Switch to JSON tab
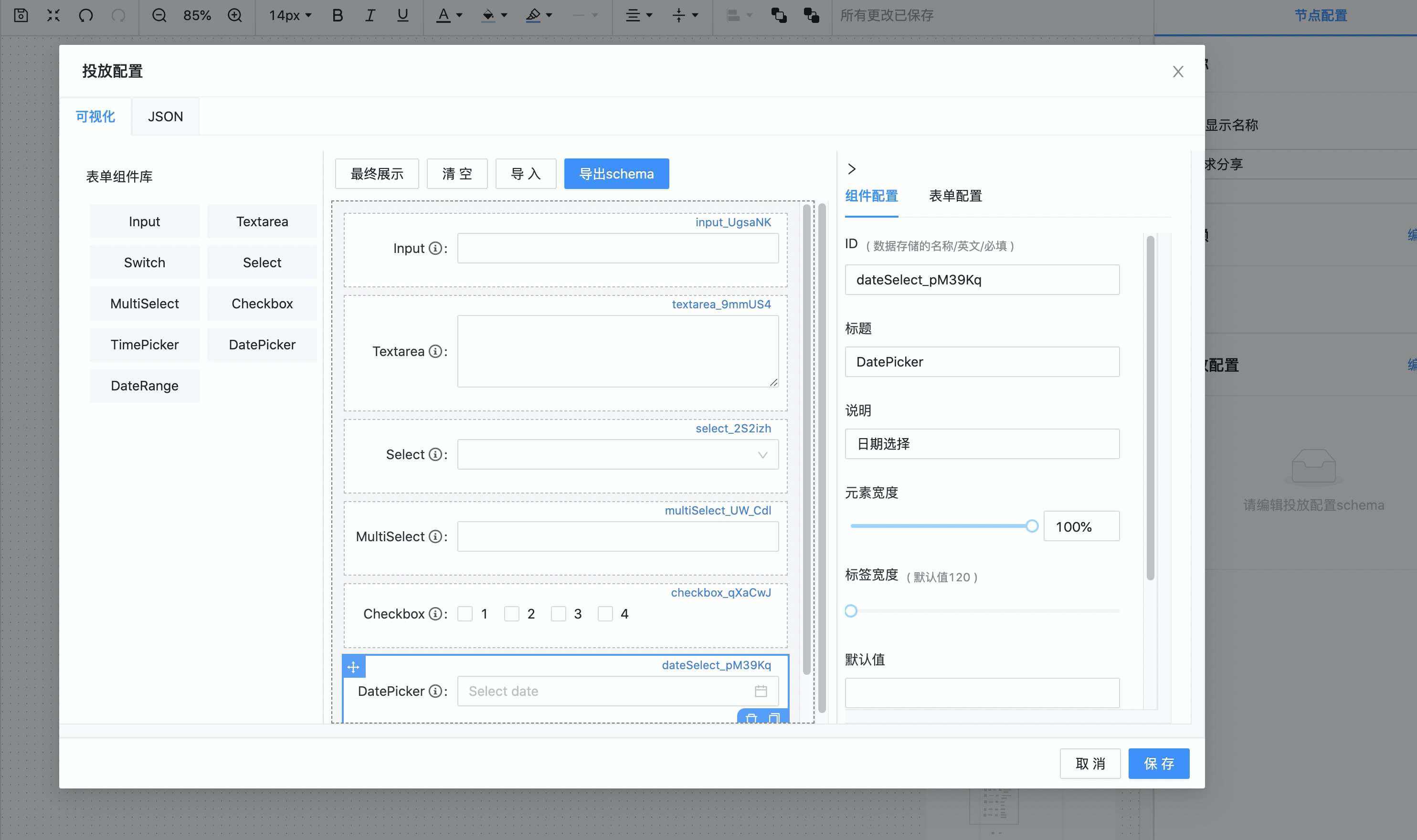1417x840 pixels. pyautogui.click(x=165, y=117)
